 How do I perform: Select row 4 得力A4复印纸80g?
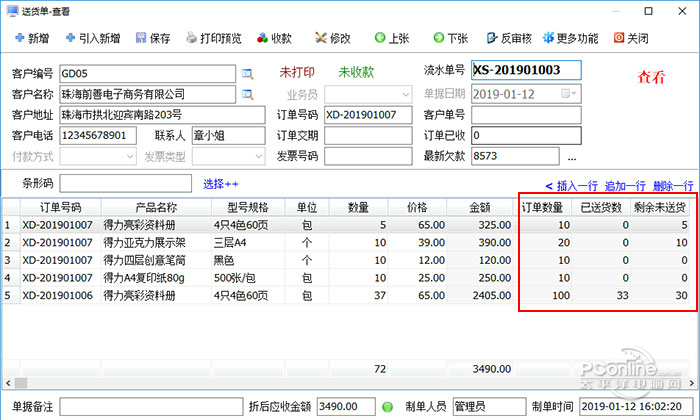[x=346, y=278]
